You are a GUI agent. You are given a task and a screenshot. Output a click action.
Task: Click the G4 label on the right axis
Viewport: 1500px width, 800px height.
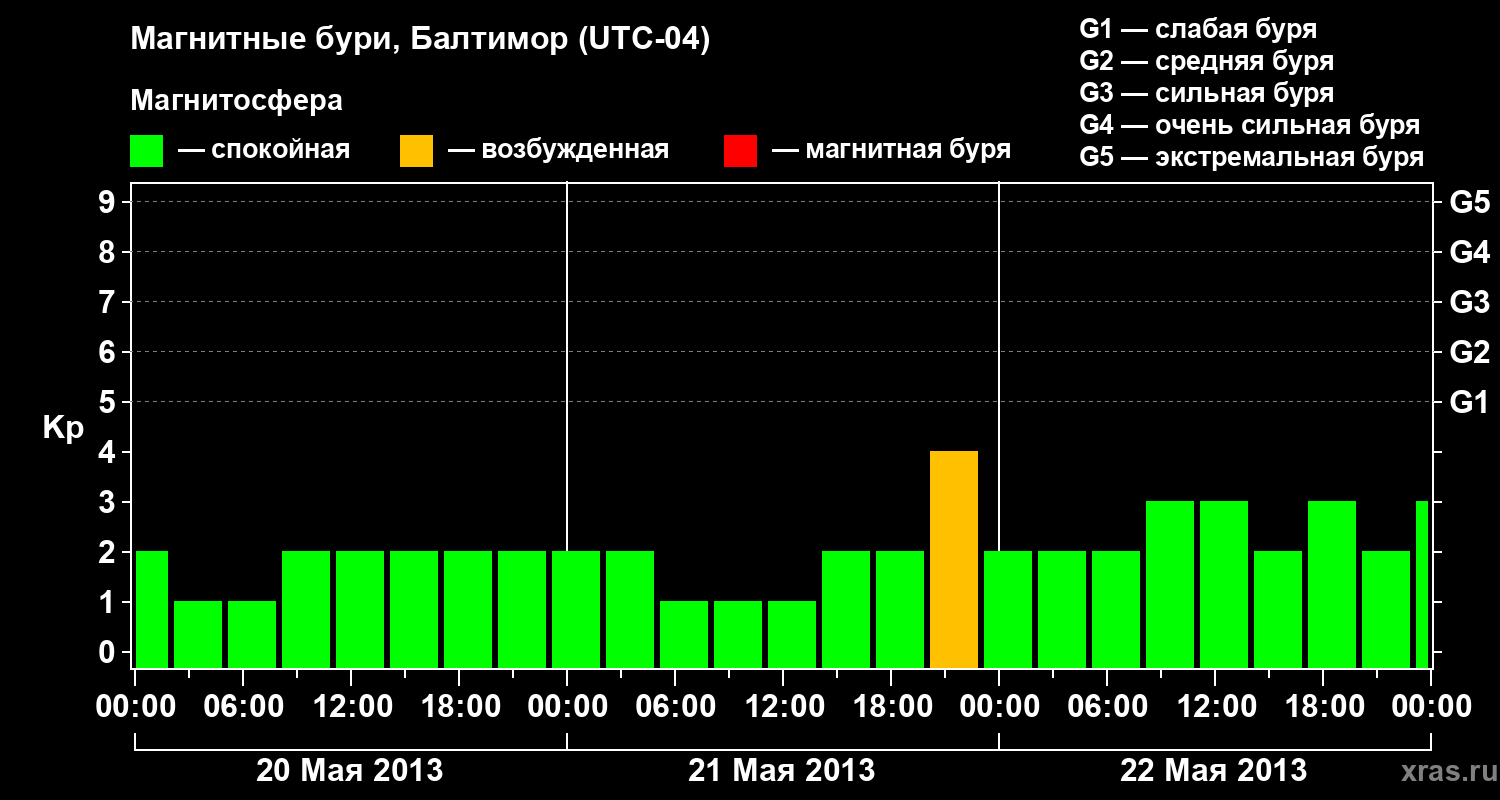(1469, 252)
